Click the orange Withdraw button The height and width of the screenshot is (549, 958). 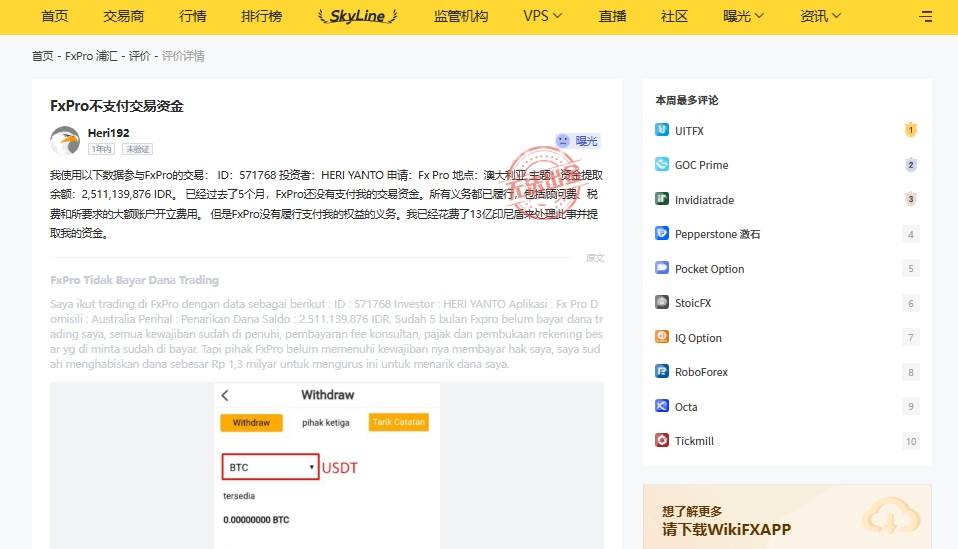coord(251,423)
